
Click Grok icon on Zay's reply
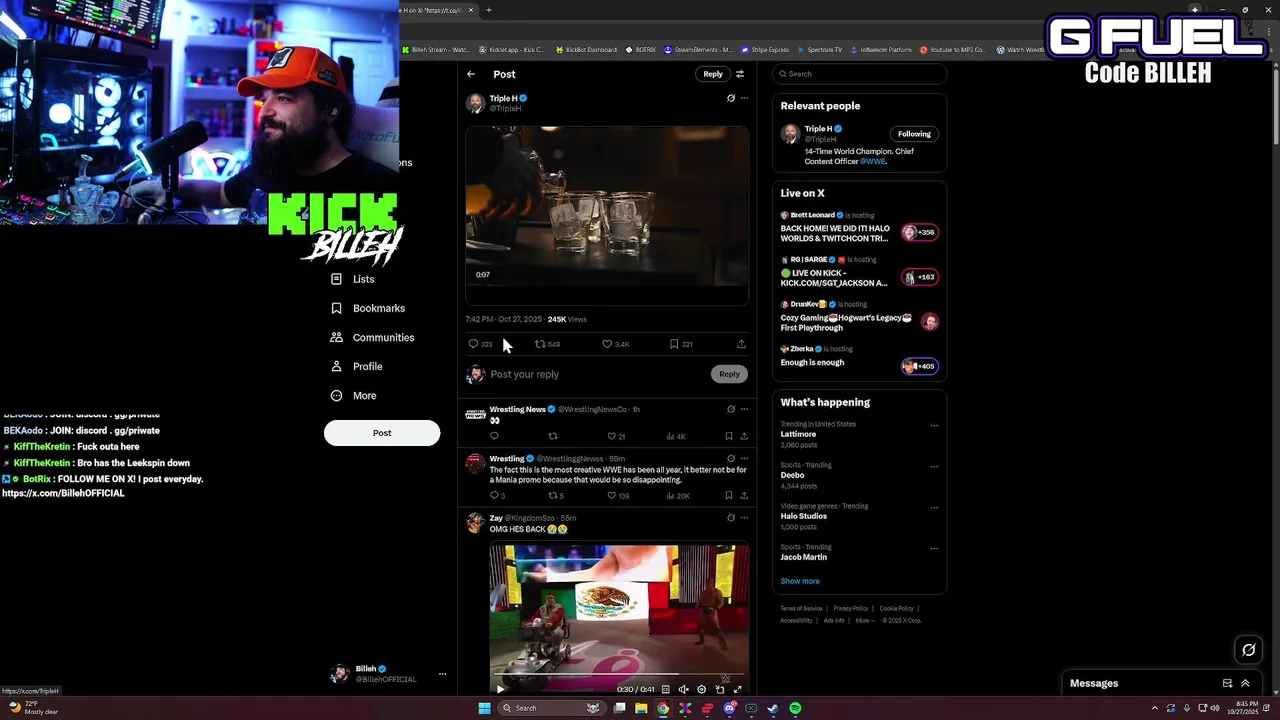click(731, 518)
